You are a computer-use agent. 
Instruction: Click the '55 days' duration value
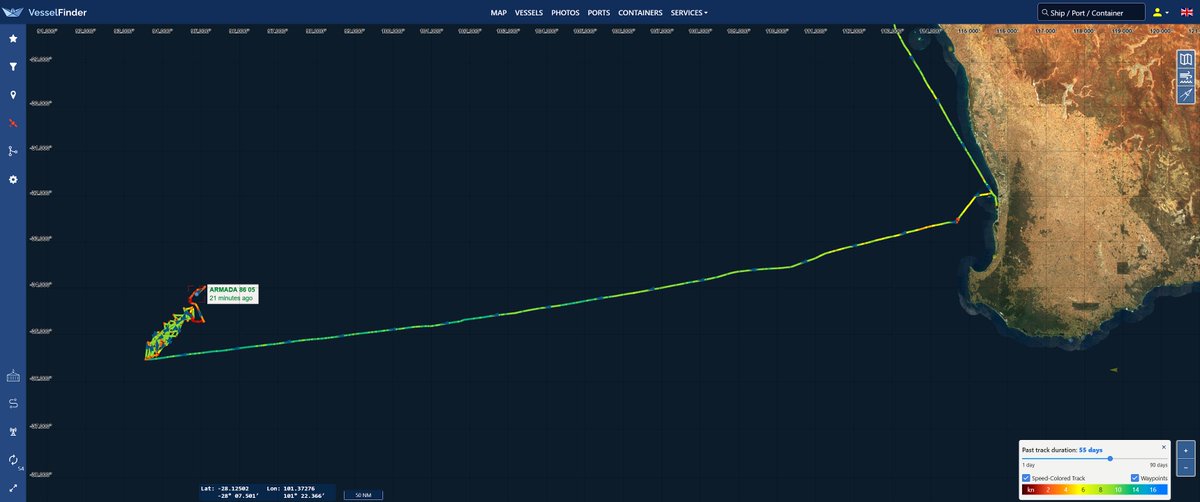click(1091, 450)
